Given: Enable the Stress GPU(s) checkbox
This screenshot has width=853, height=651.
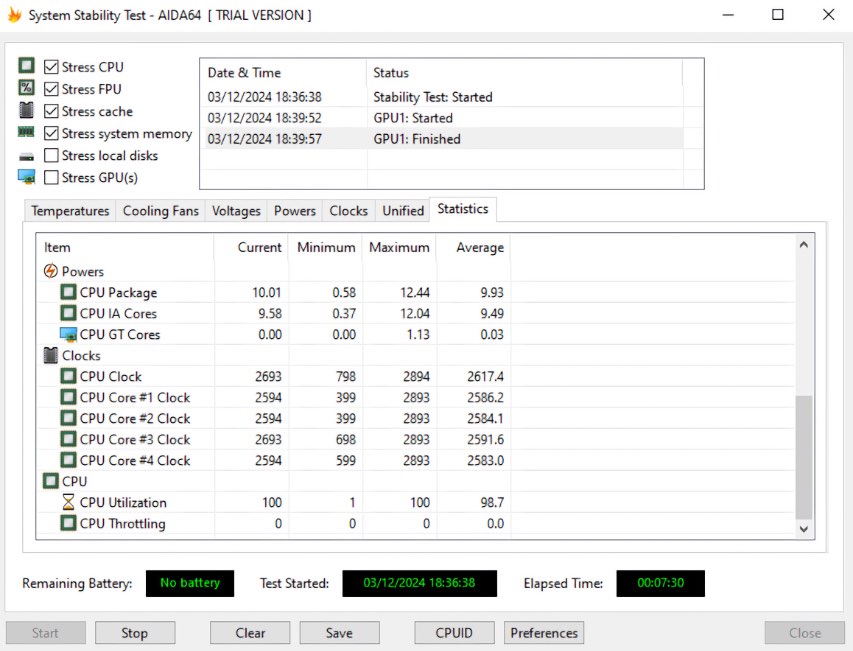Looking at the screenshot, I should pos(51,177).
